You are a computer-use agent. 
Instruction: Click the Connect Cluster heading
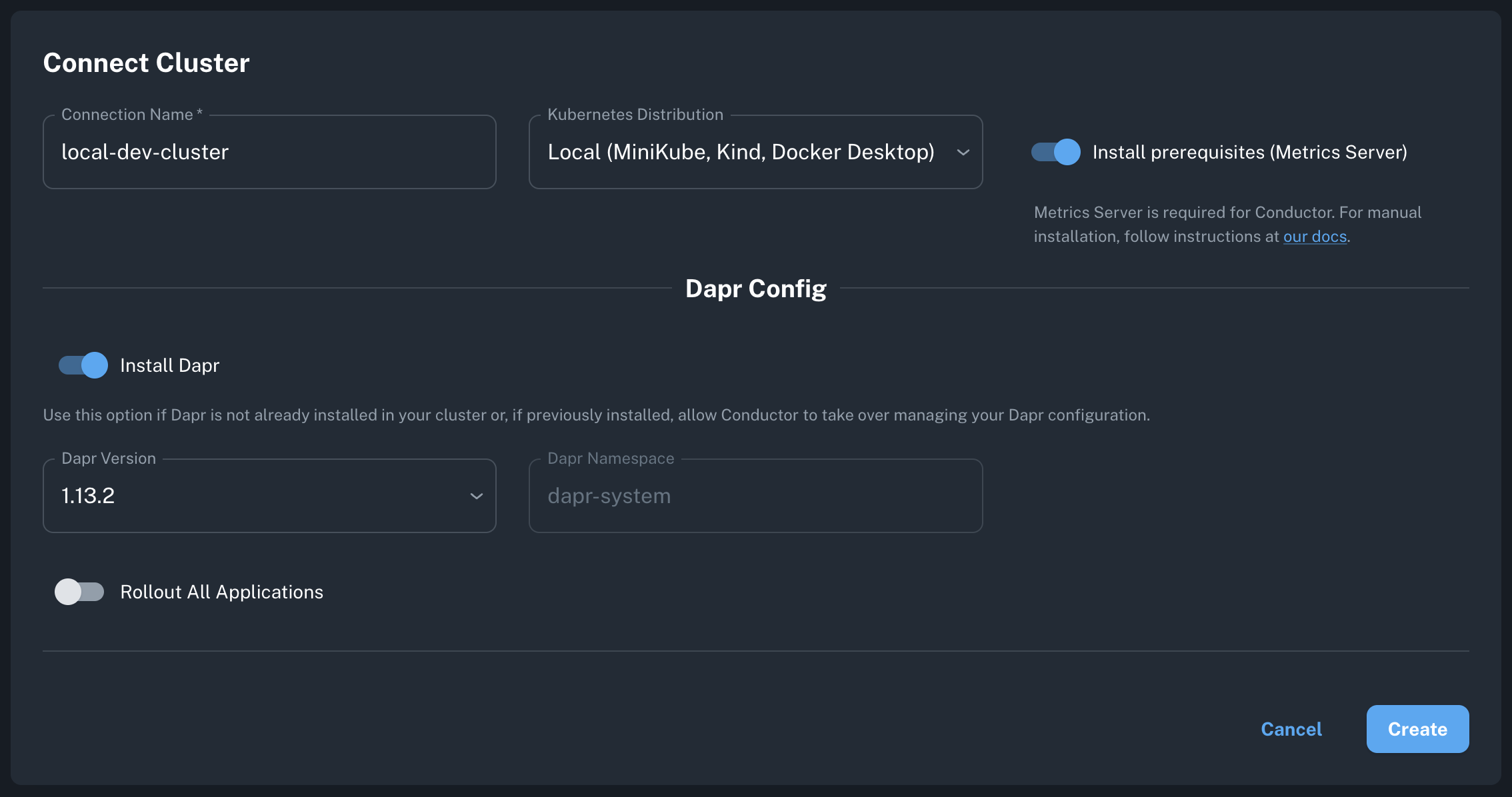coord(146,63)
